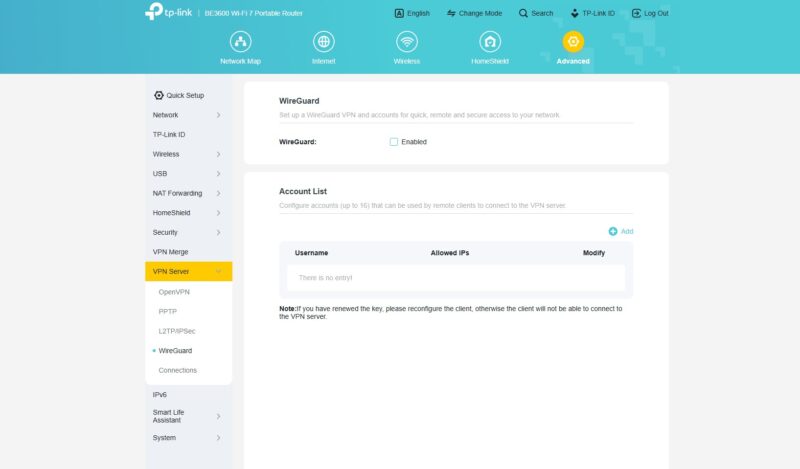Viewport: 800px width, 469px height.
Task: Open the HomeShield house icon
Action: 490,42
